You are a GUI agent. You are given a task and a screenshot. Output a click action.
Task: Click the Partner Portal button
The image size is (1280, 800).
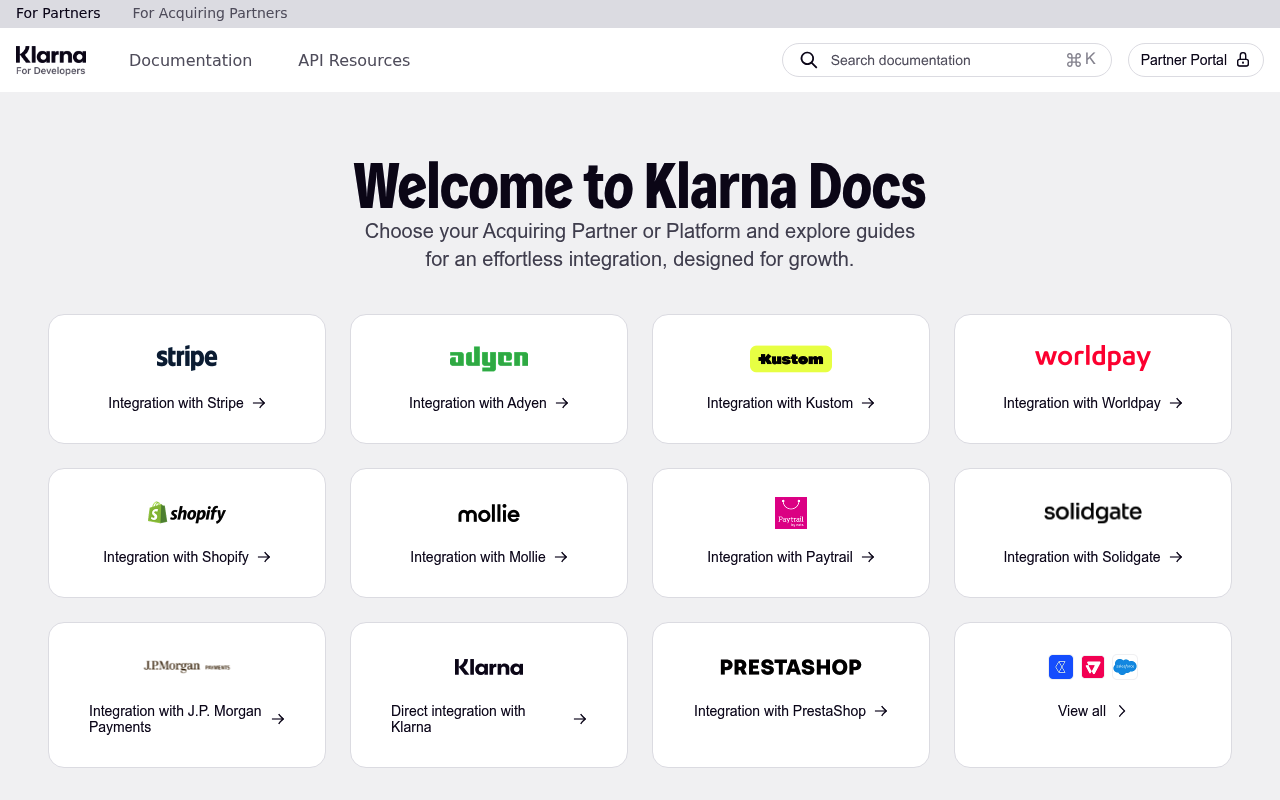point(1196,60)
